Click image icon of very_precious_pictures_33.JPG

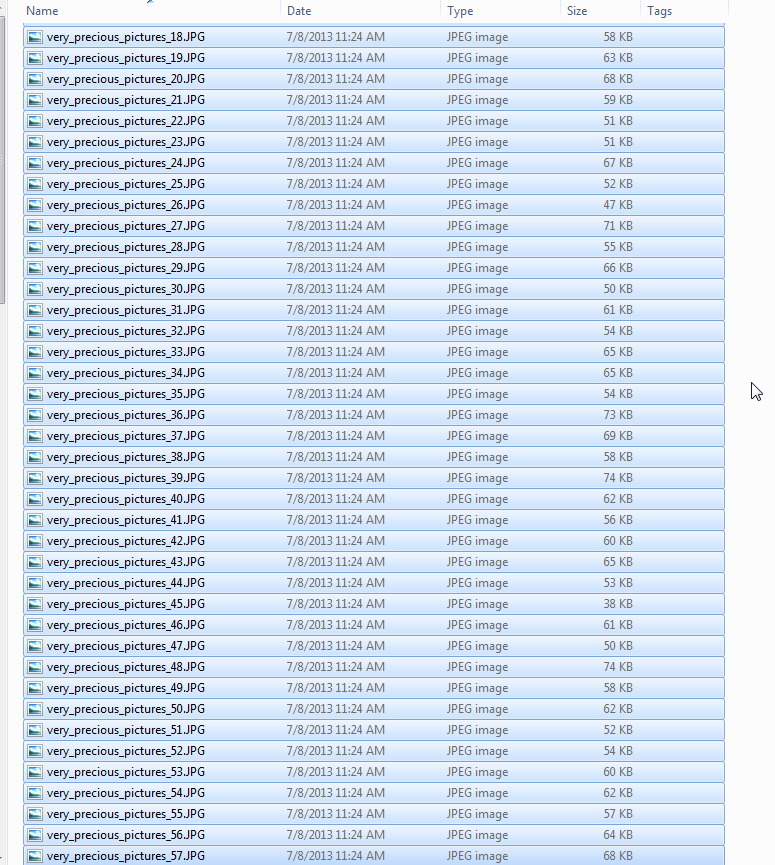tap(35, 351)
